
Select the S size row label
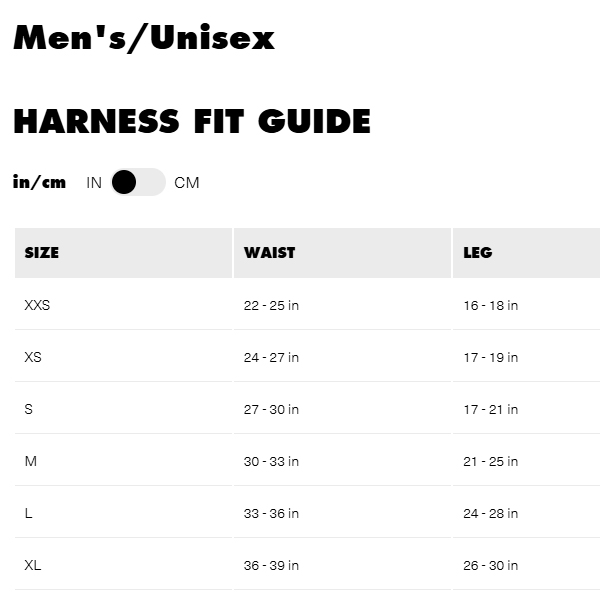click(28, 409)
